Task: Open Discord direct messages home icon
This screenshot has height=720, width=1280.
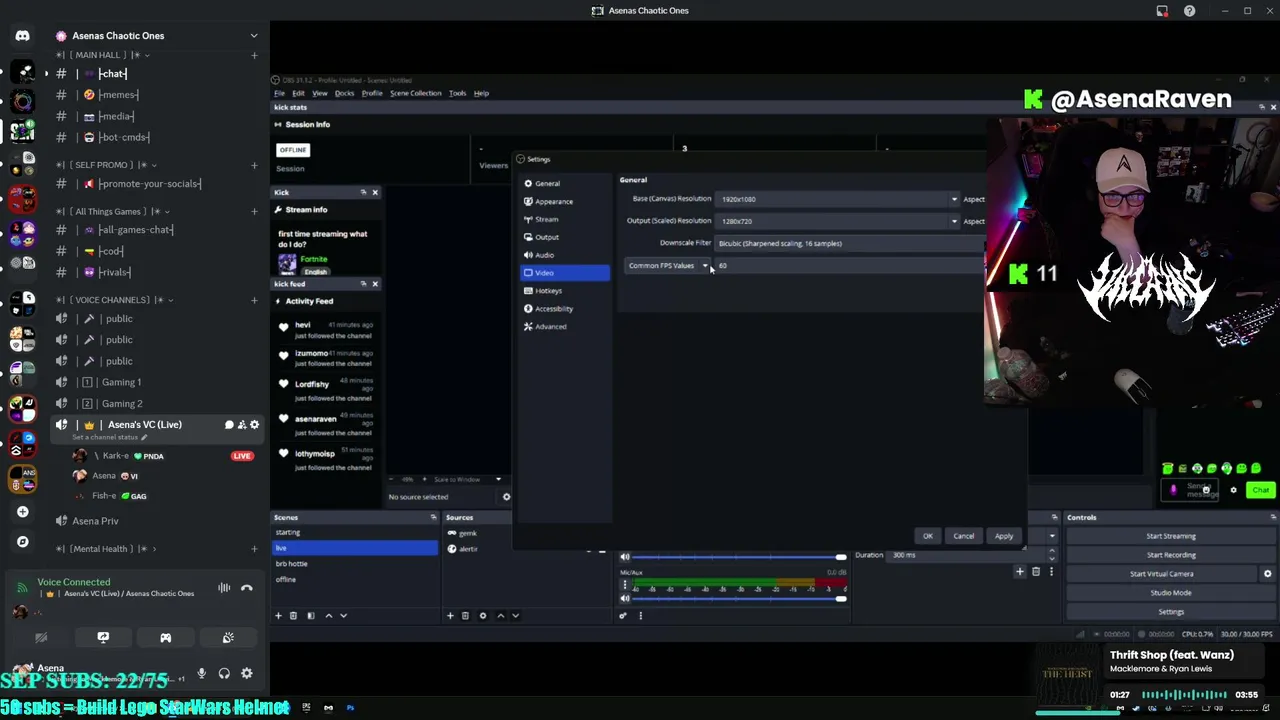Action: (22, 36)
